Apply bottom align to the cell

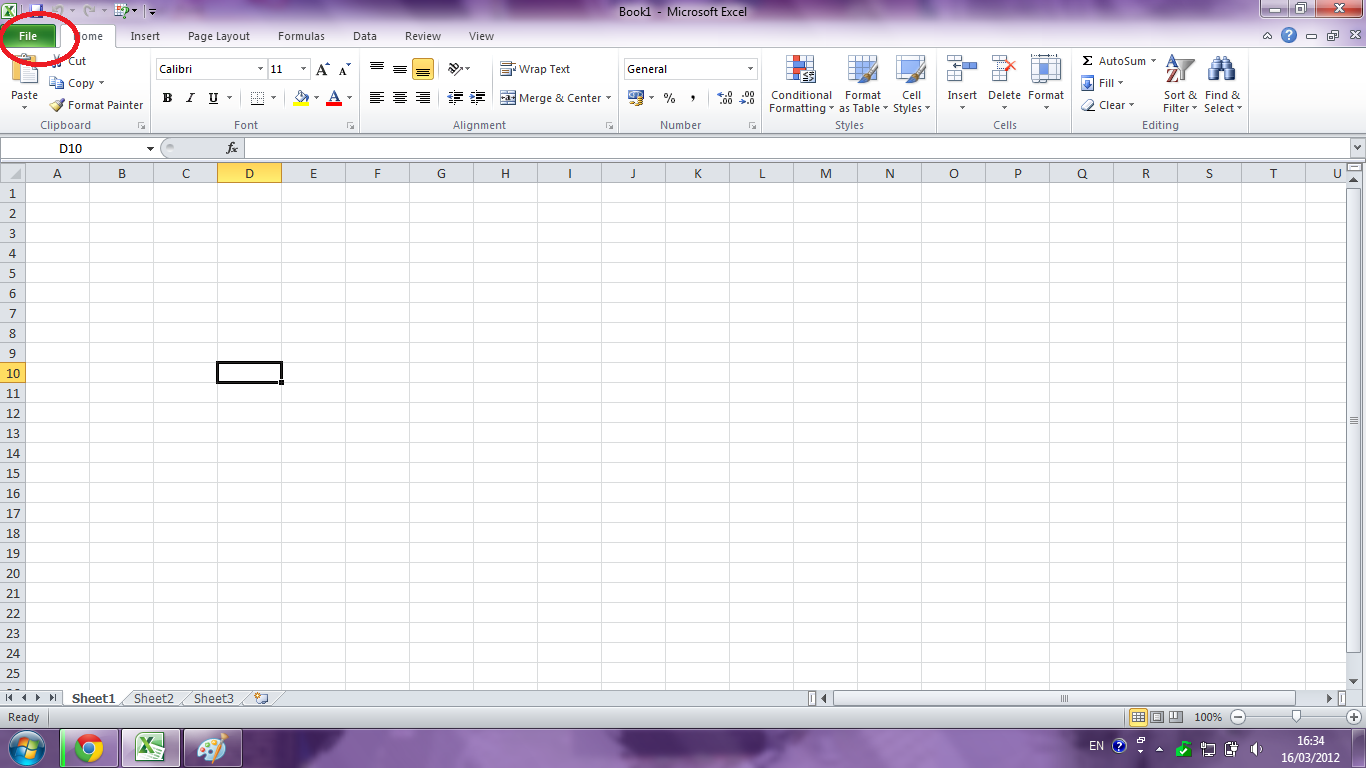coord(423,69)
